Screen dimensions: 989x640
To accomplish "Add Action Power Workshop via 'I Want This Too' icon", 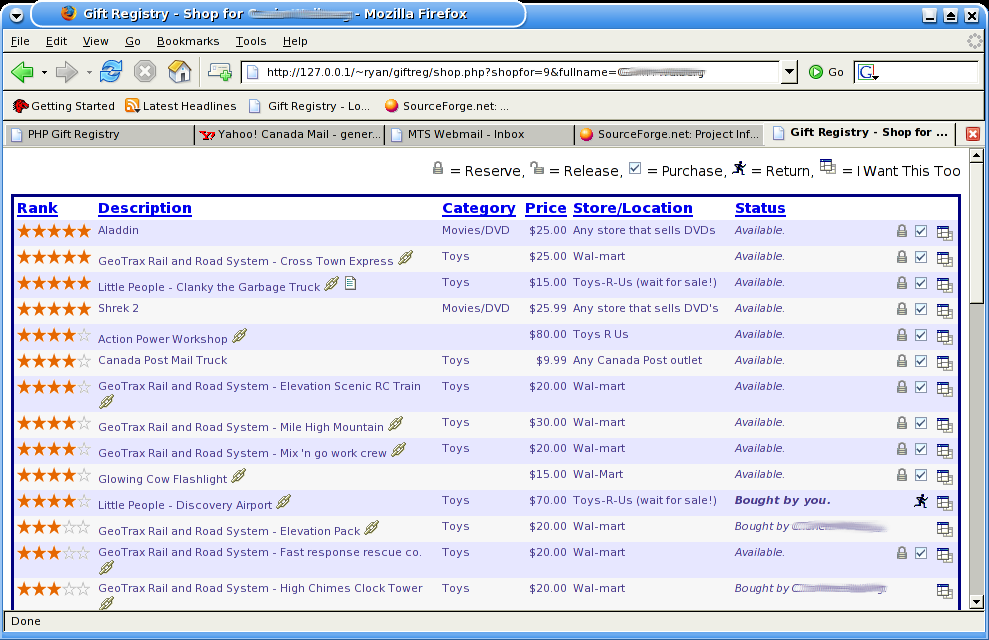I will [944, 337].
